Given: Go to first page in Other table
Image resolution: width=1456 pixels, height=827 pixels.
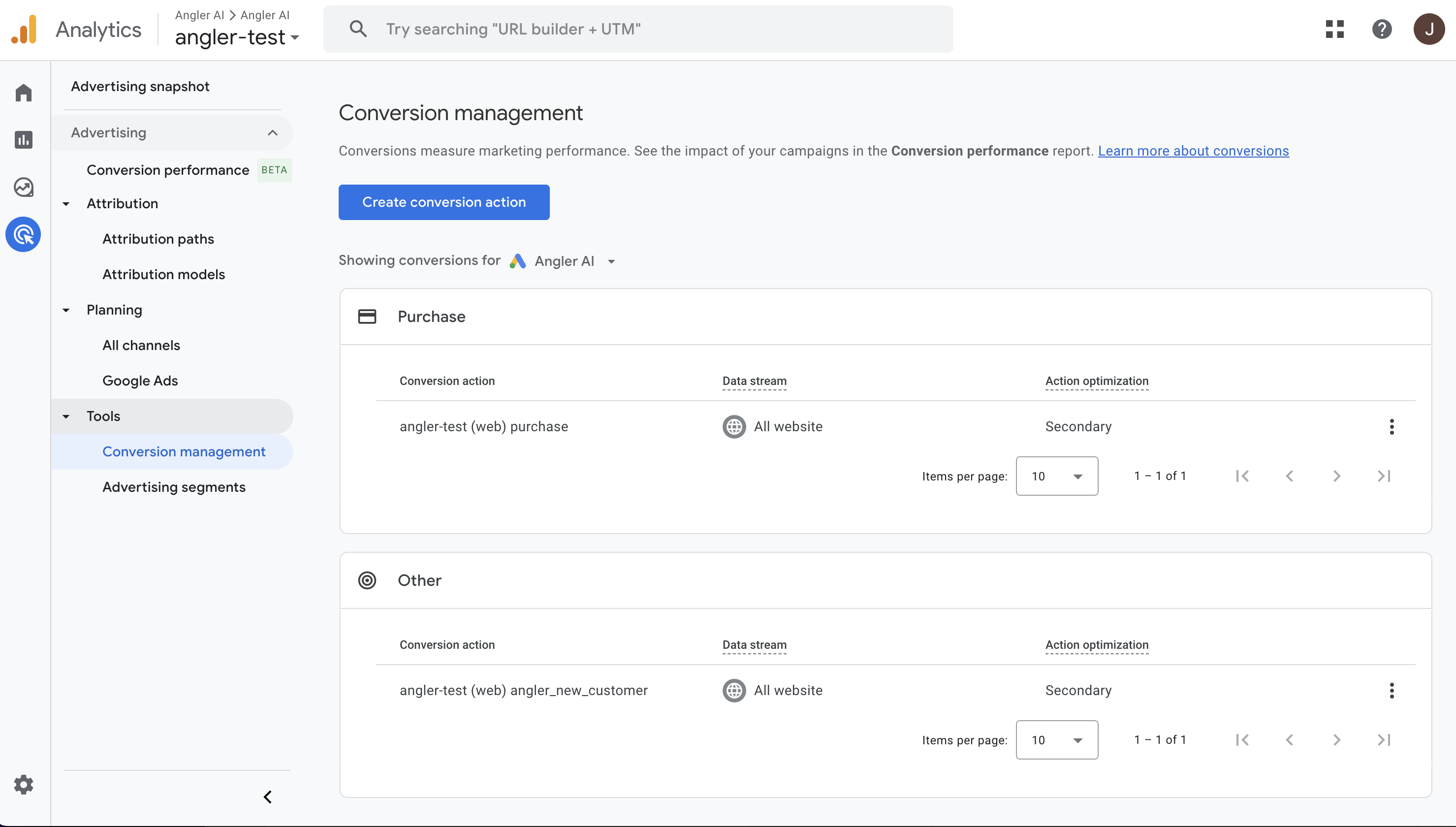Looking at the screenshot, I should (1242, 739).
